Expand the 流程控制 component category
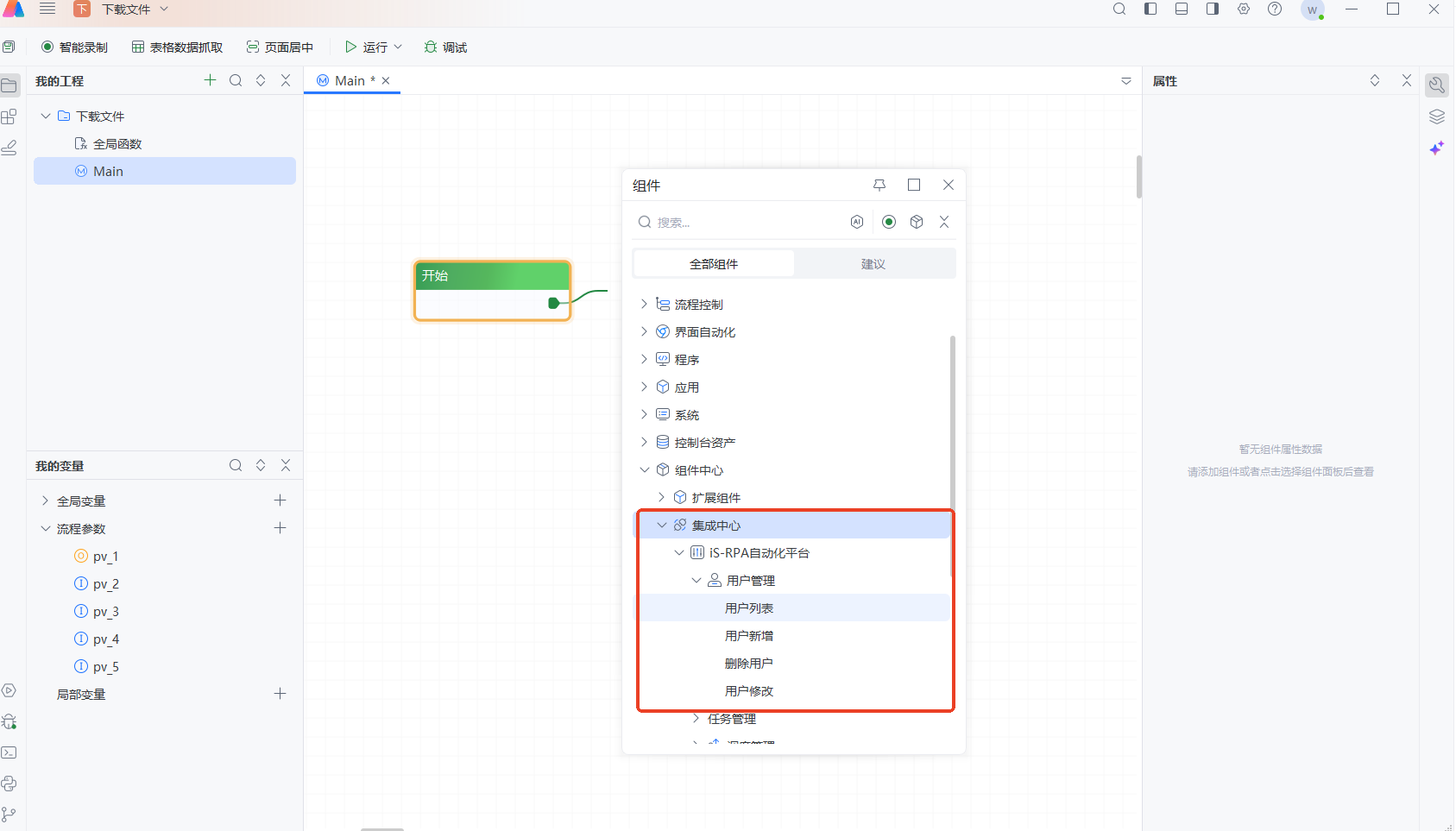The width and height of the screenshot is (1456, 831). tap(644, 304)
